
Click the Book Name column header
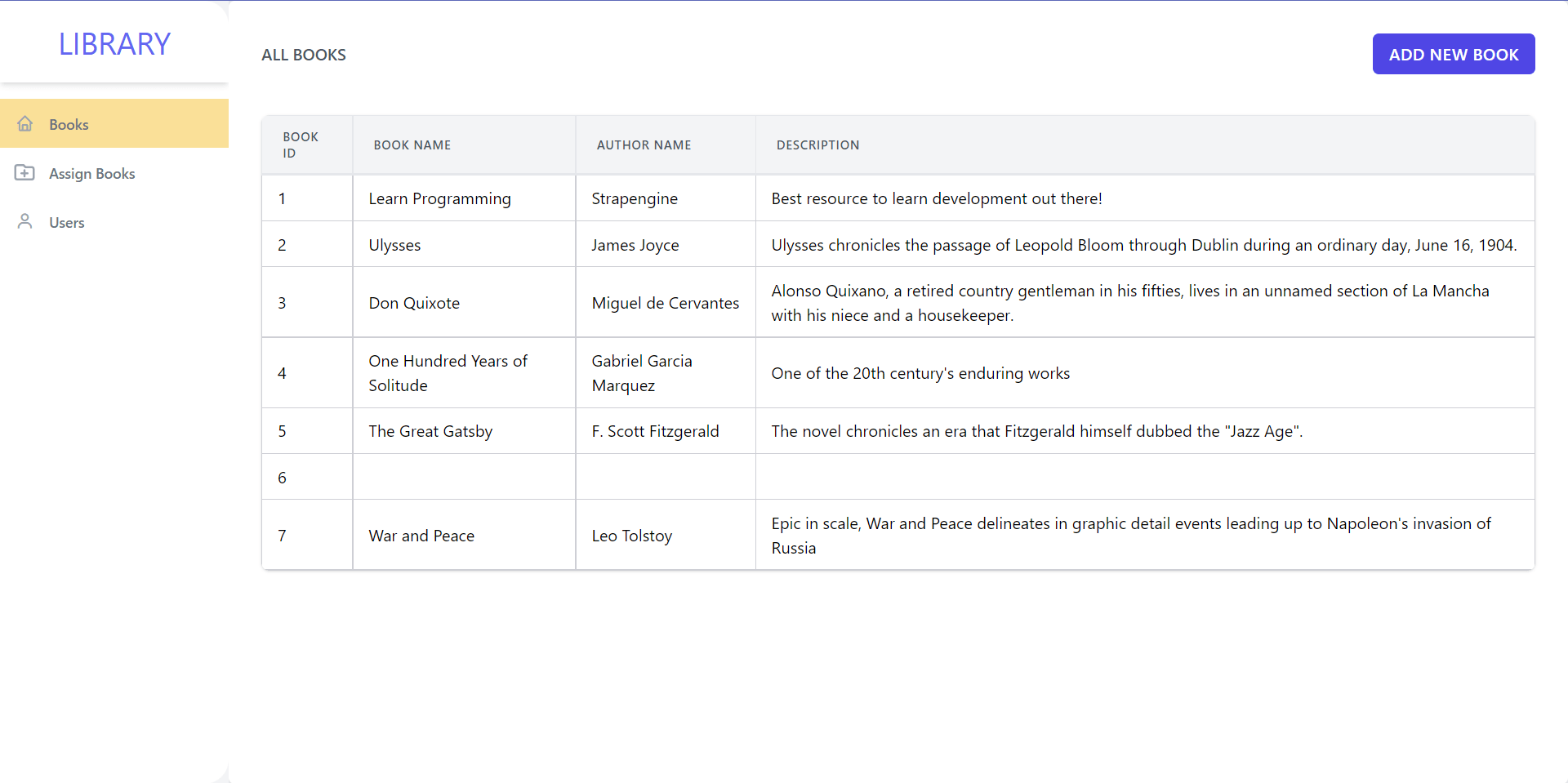412,145
